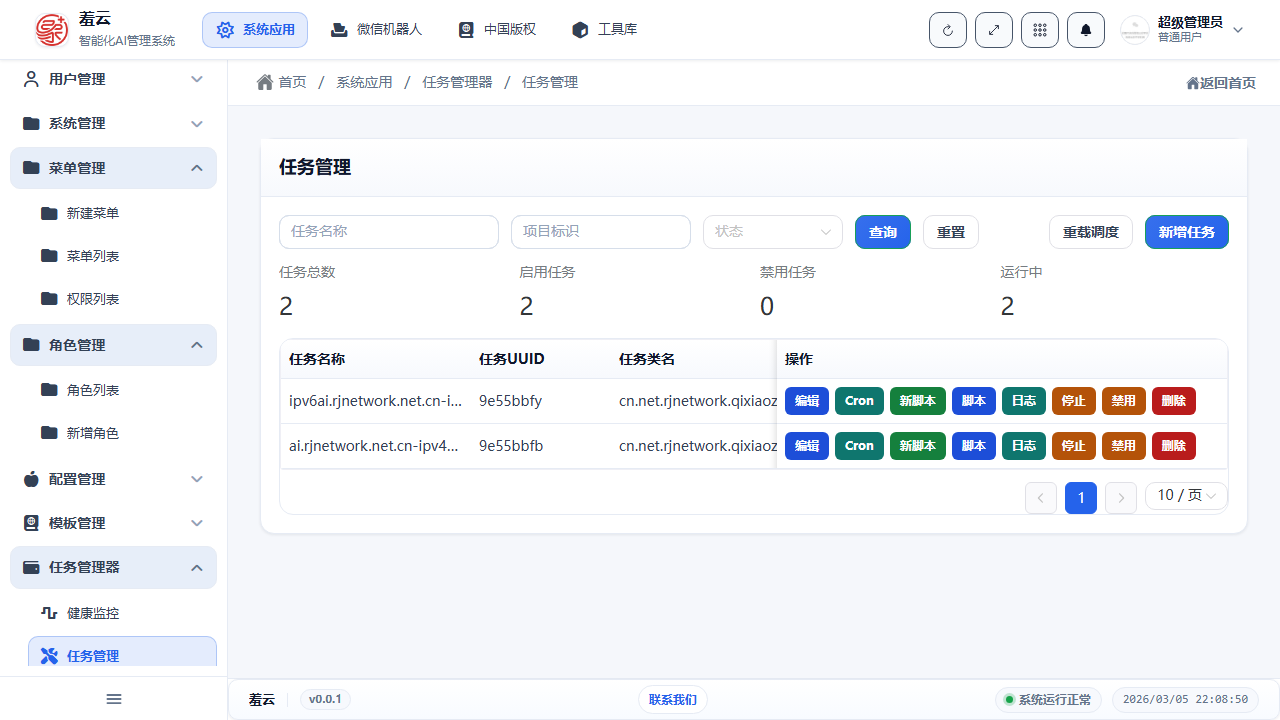This screenshot has width=1280, height=720.
Task: Click the fullscreen expand icon
Action: click(993, 29)
